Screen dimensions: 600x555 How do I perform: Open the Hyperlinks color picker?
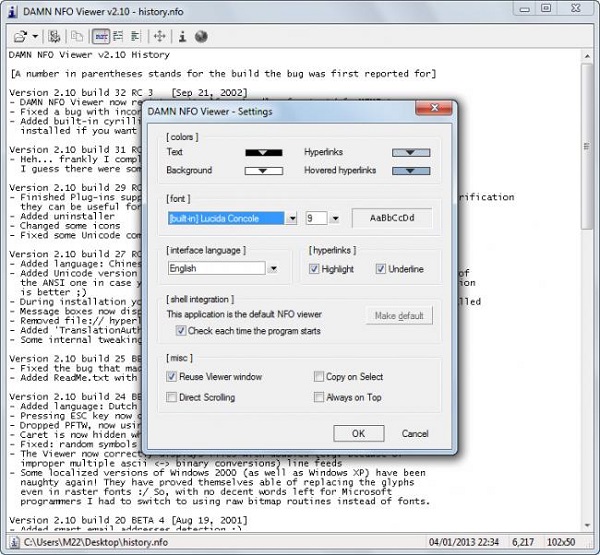(411, 152)
